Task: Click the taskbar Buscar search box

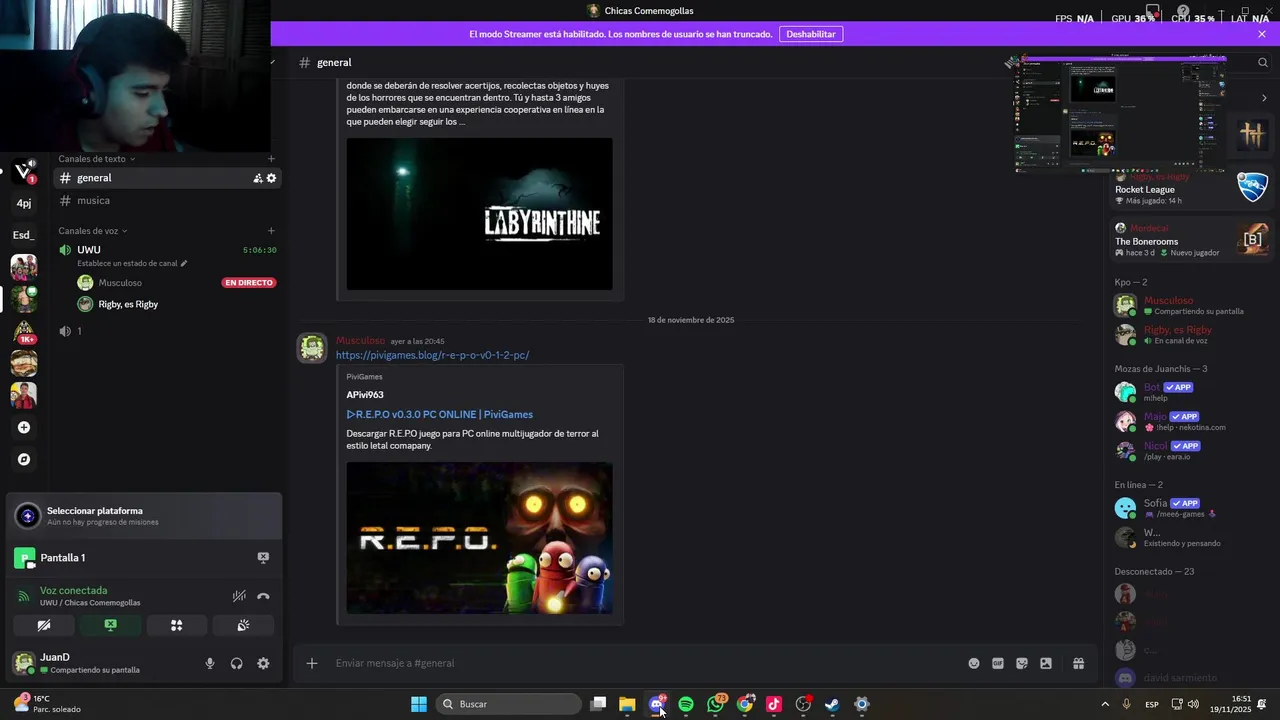Action: 509,704
